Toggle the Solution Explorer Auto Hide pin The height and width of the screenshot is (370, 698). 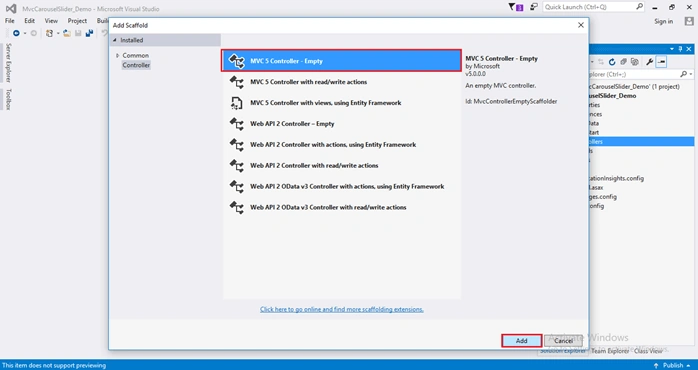pyautogui.click(x=680, y=49)
